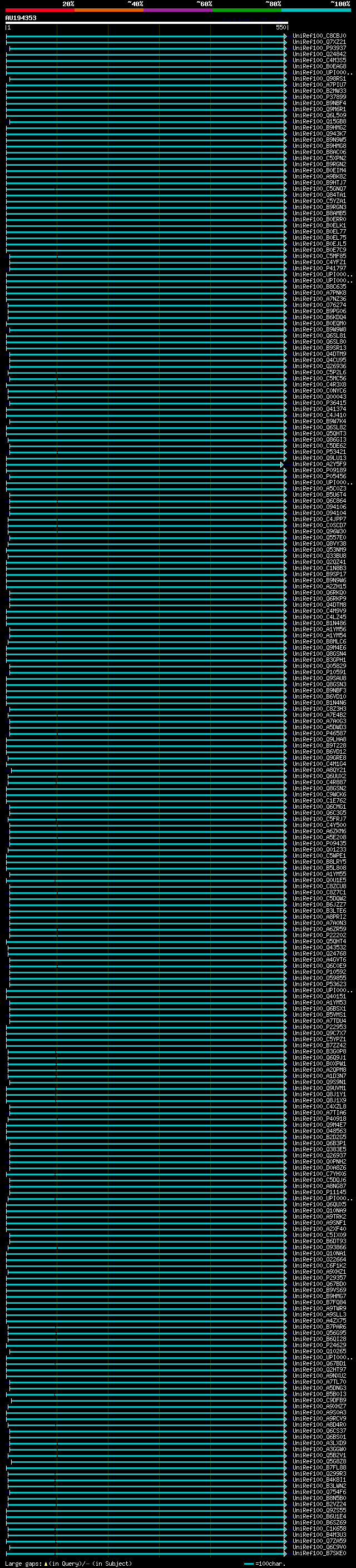Select hit label UniRef100_C5FRJ7

click(x=319, y=819)
